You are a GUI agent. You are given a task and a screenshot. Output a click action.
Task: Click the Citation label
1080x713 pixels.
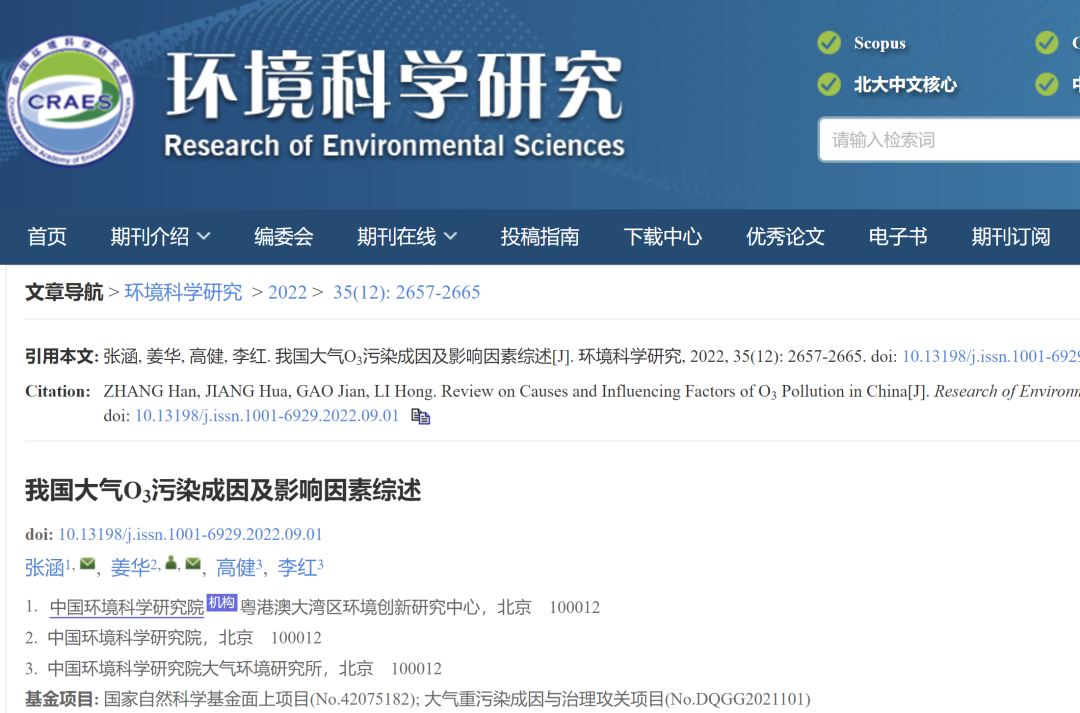point(58,391)
